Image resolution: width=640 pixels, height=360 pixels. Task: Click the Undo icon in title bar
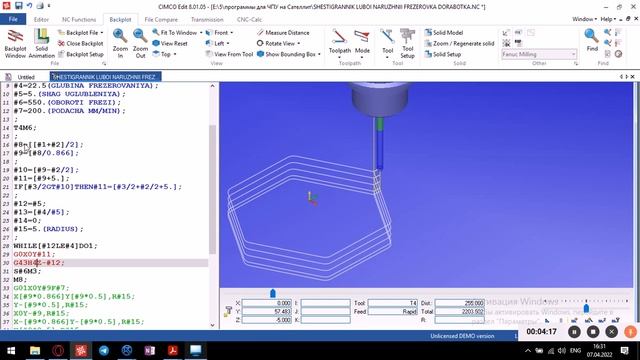pyautogui.click(x=29, y=6)
